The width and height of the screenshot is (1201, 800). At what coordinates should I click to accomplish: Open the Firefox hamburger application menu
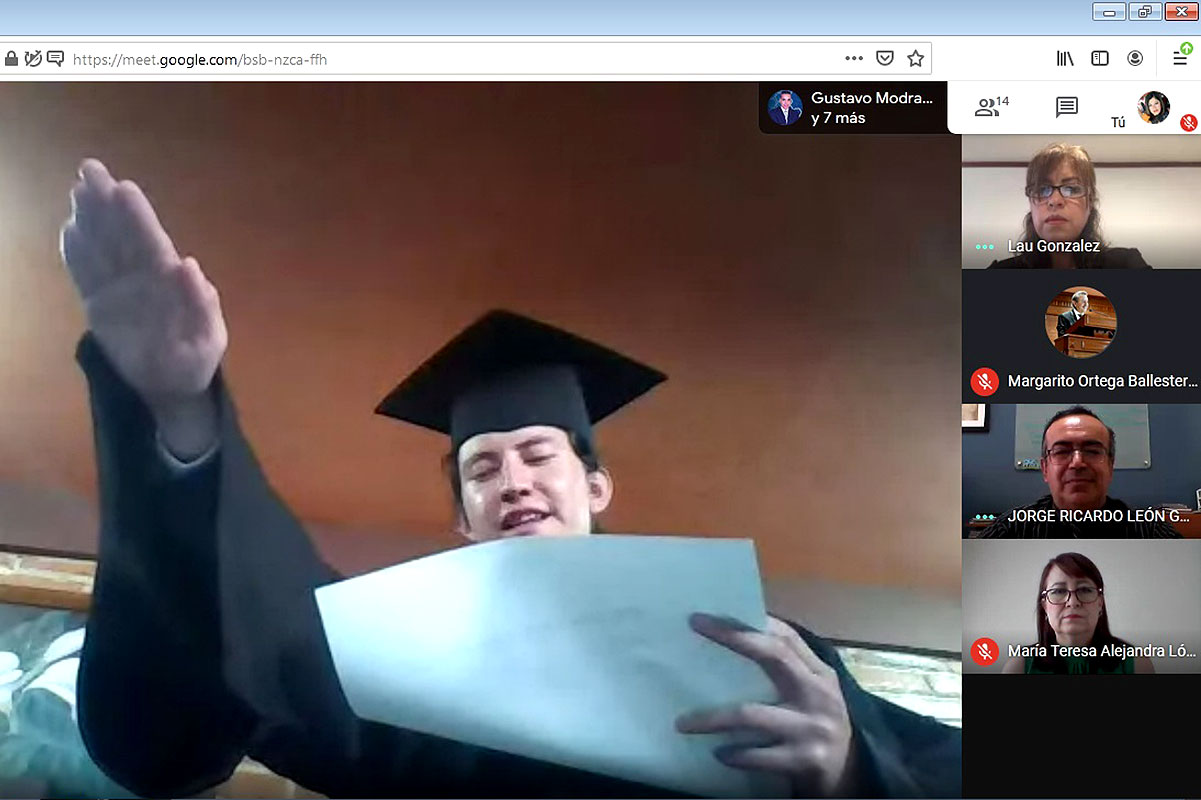pyautogui.click(x=1181, y=58)
